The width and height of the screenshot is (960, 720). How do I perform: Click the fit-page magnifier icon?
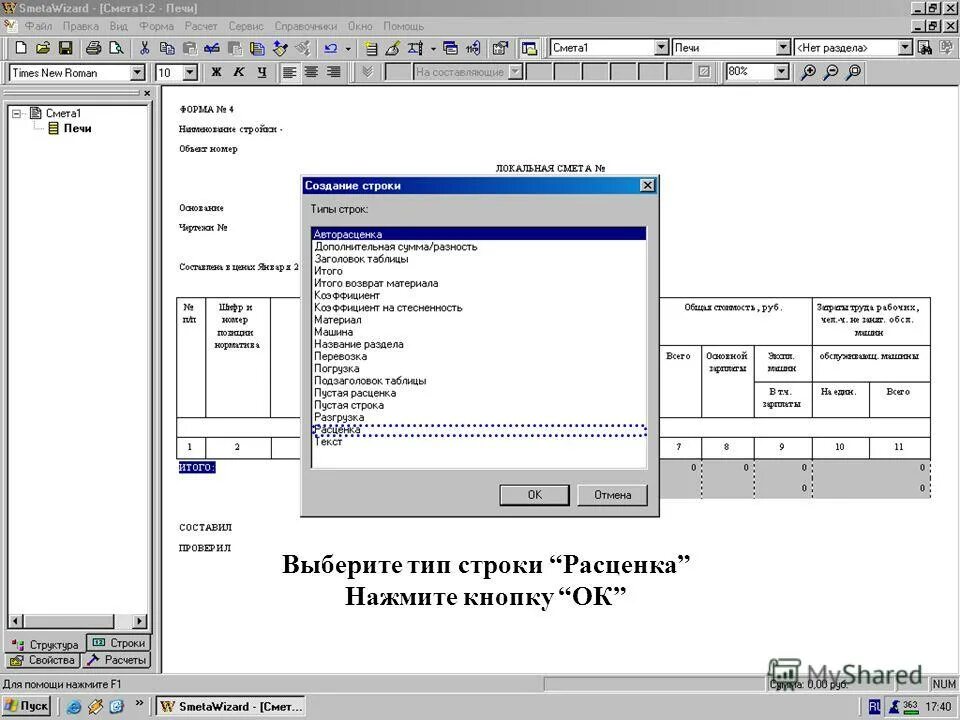click(x=853, y=72)
